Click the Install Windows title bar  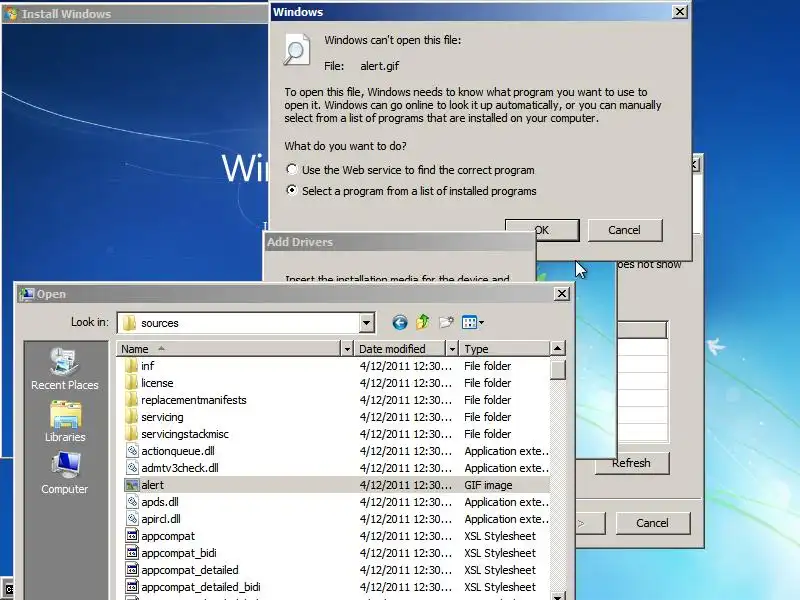tap(135, 13)
